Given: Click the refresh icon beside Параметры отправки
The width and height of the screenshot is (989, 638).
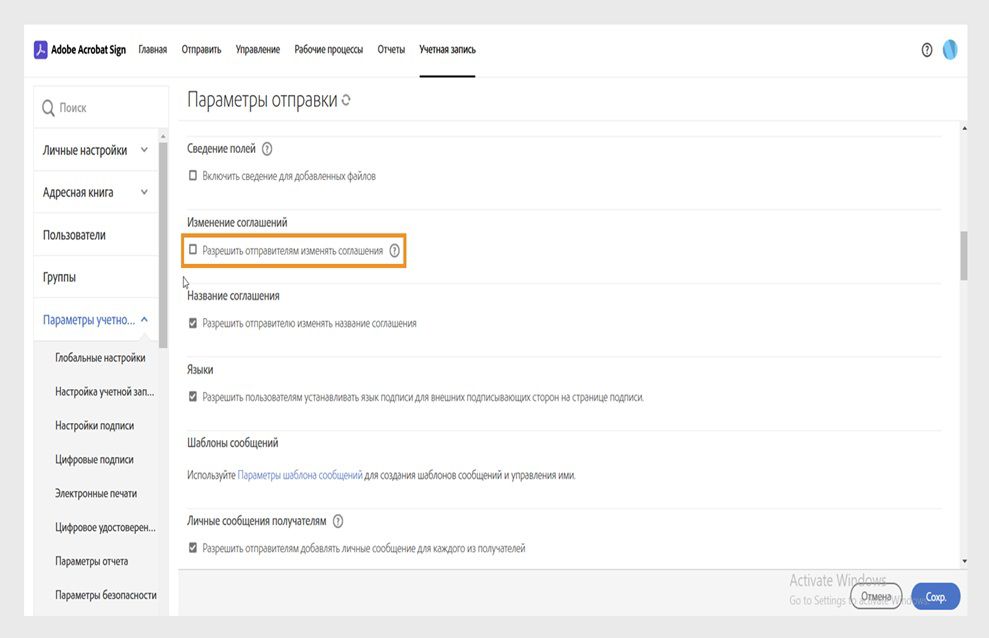Looking at the screenshot, I should [346, 101].
